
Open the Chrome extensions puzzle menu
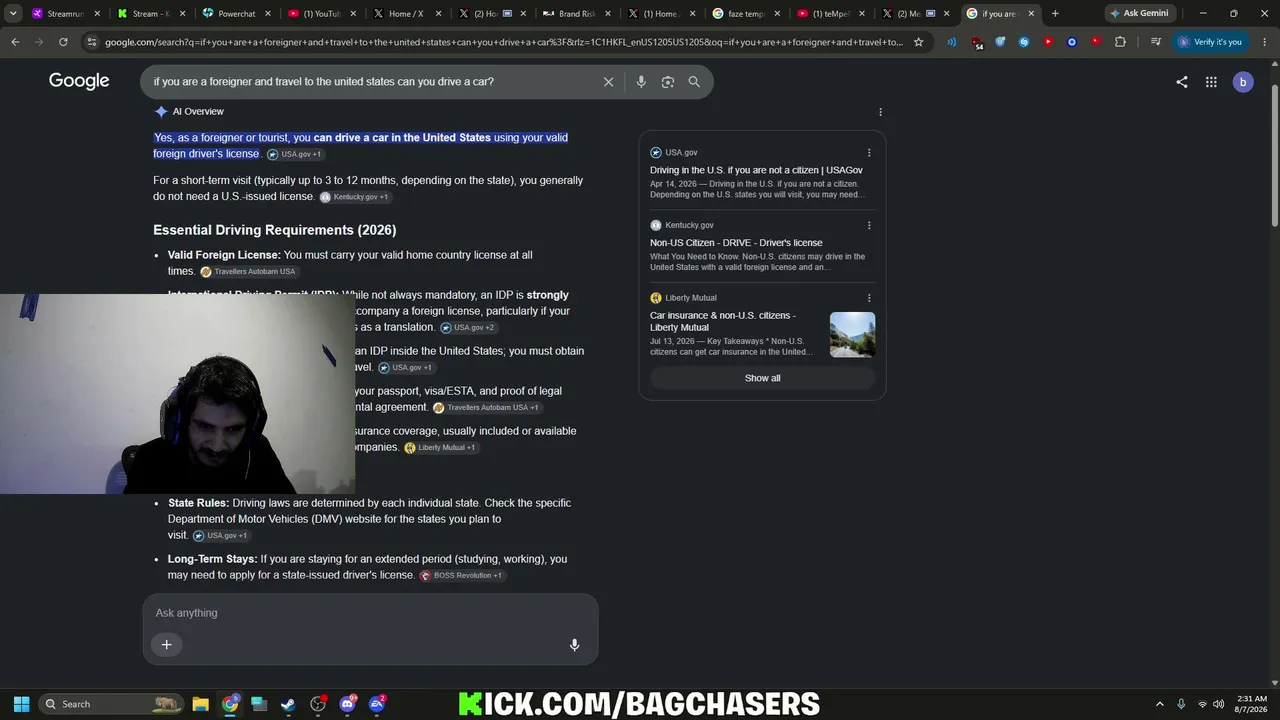pos(1120,42)
